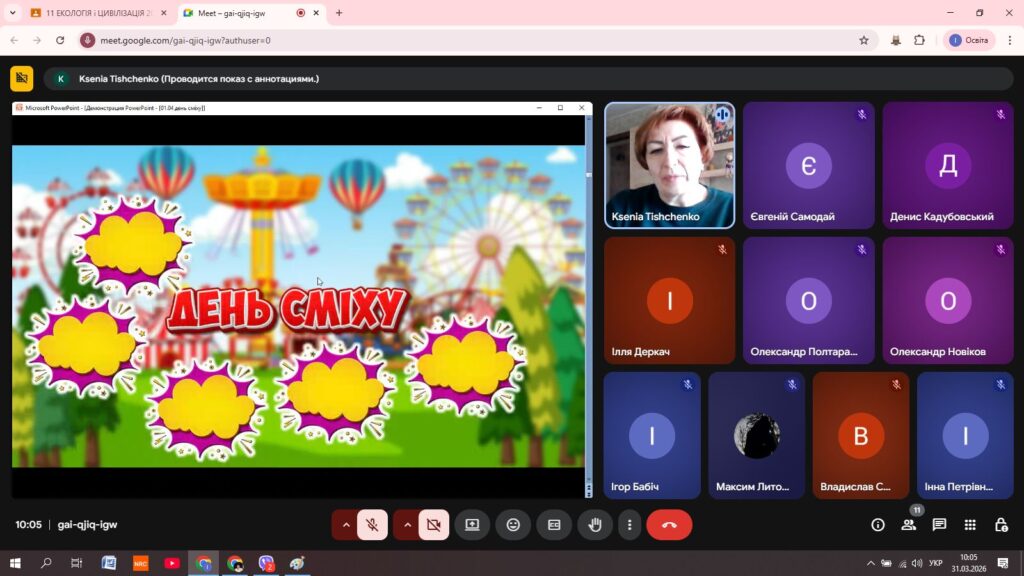Open the emoji reactions panel

point(513,525)
